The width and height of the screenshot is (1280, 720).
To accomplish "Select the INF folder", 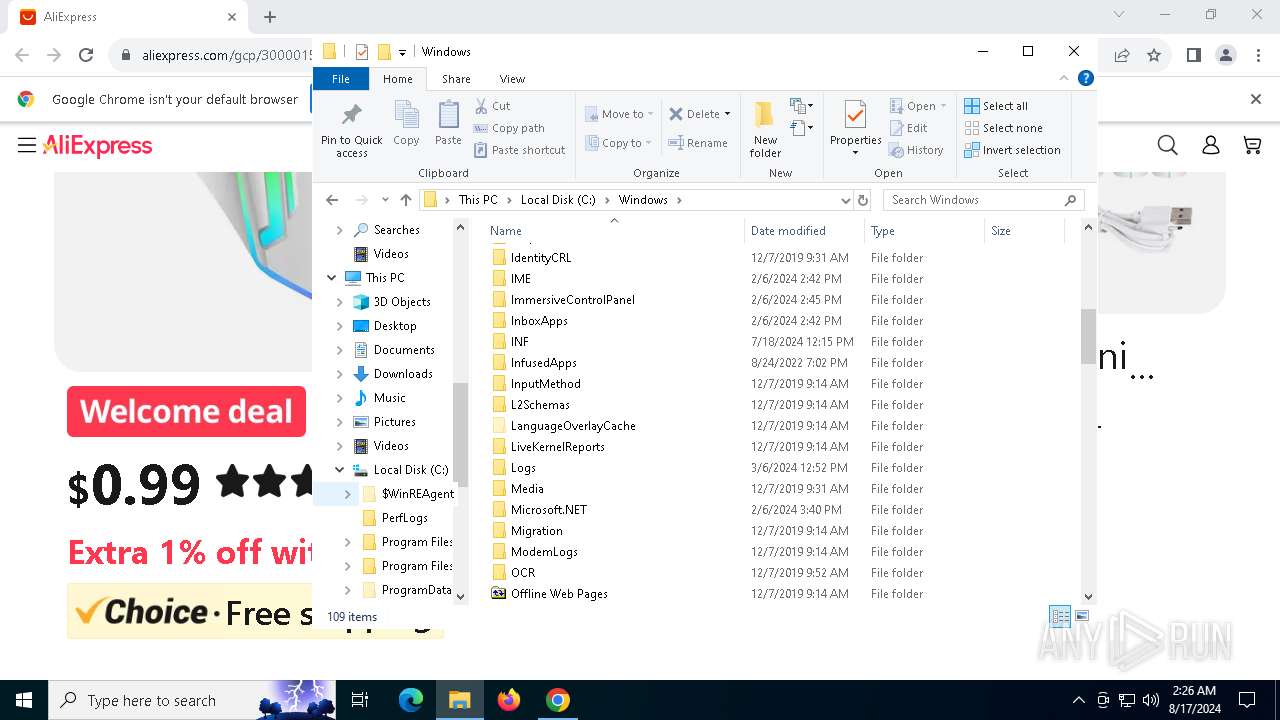I will tap(519, 342).
